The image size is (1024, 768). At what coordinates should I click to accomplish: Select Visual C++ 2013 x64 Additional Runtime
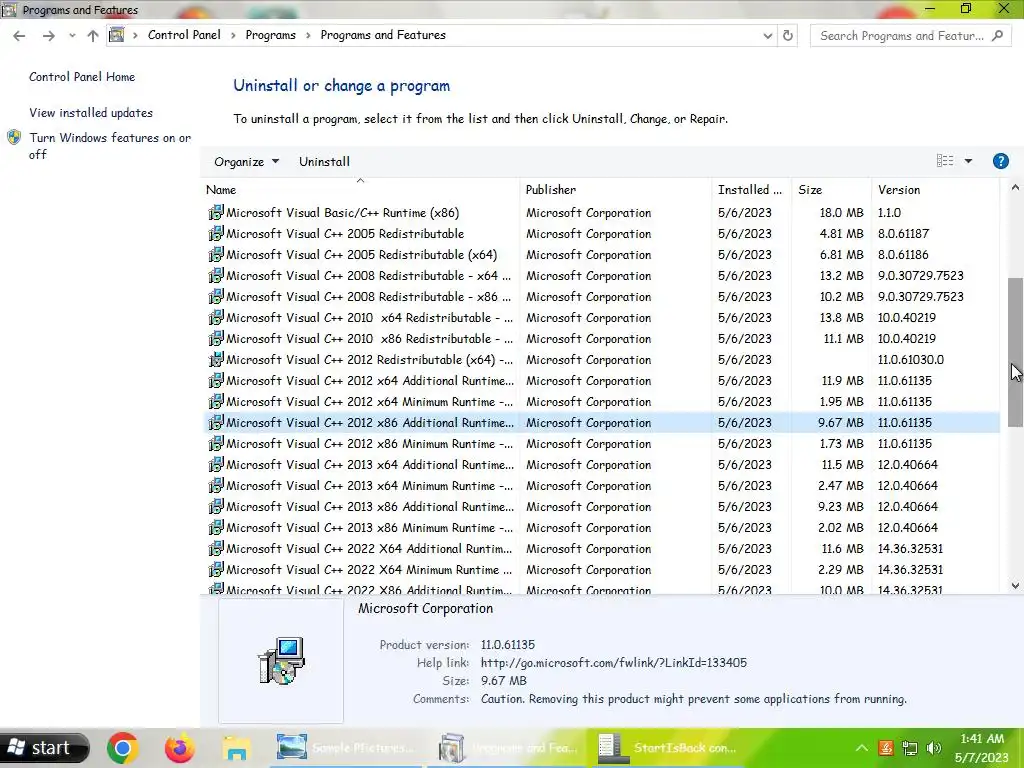tap(601, 465)
